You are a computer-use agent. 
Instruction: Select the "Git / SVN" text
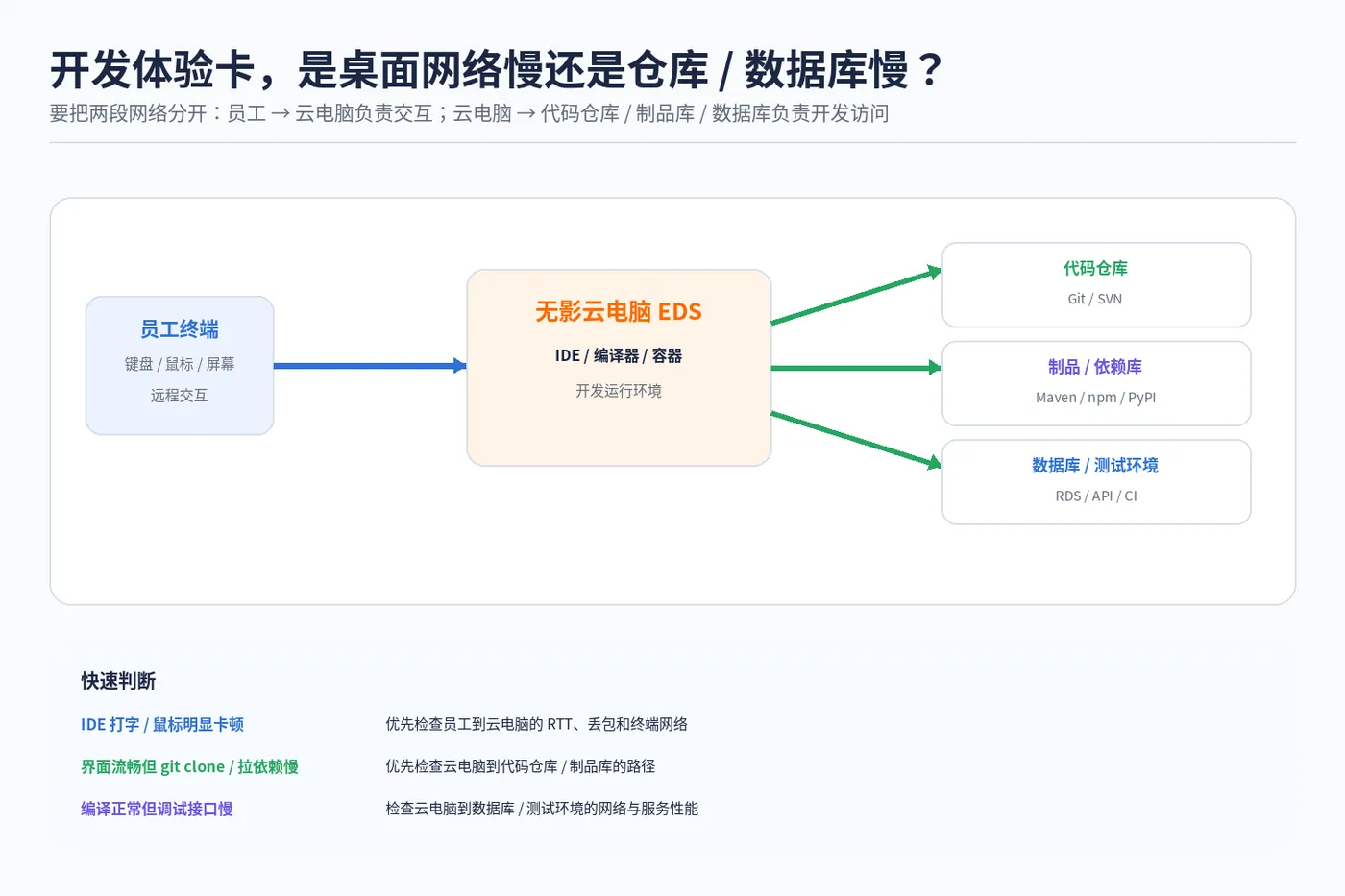coord(1096,299)
